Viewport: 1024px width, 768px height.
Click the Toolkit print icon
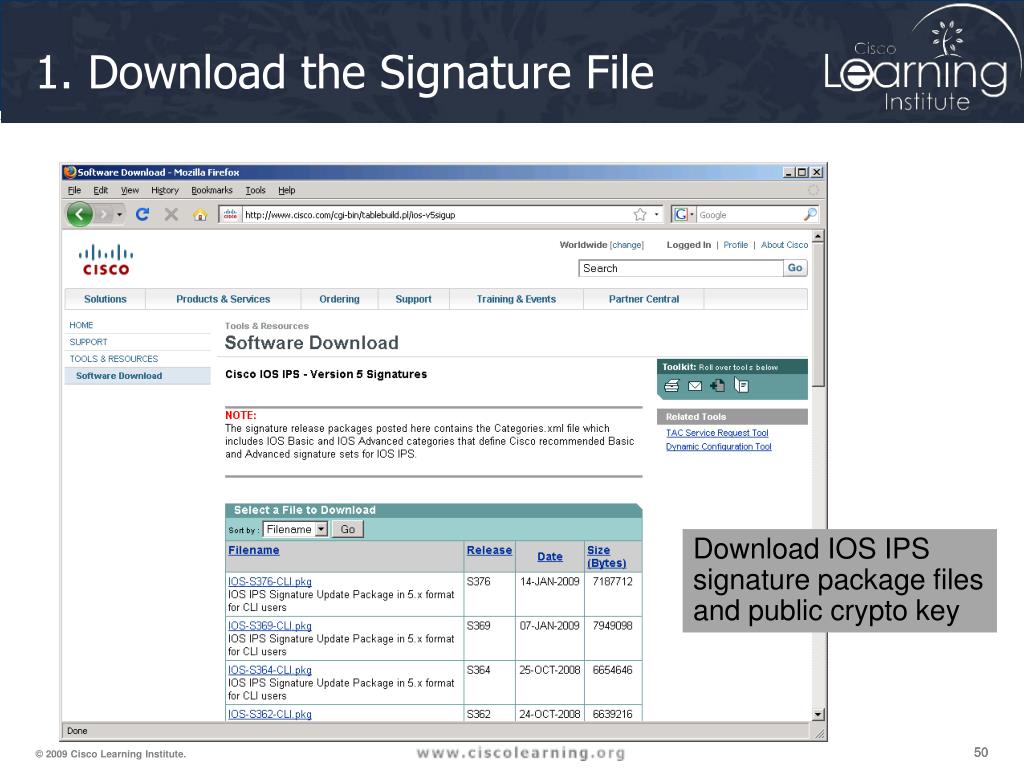671,386
